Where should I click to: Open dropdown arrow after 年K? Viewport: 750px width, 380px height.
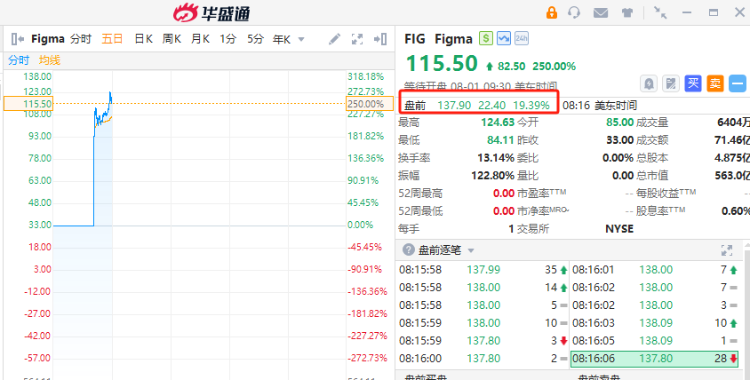click(x=301, y=39)
